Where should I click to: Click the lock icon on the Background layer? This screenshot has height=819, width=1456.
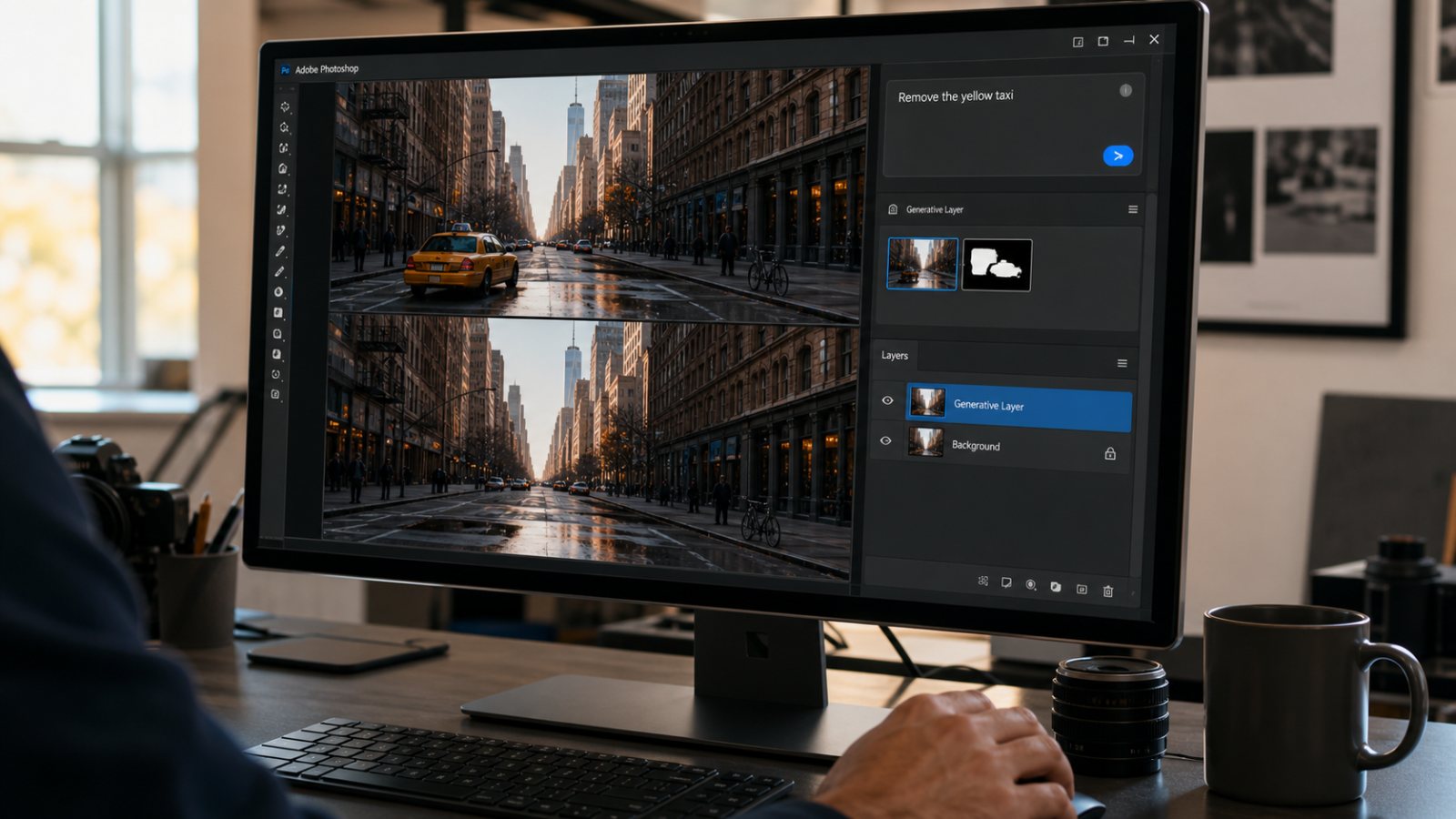tap(1110, 453)
